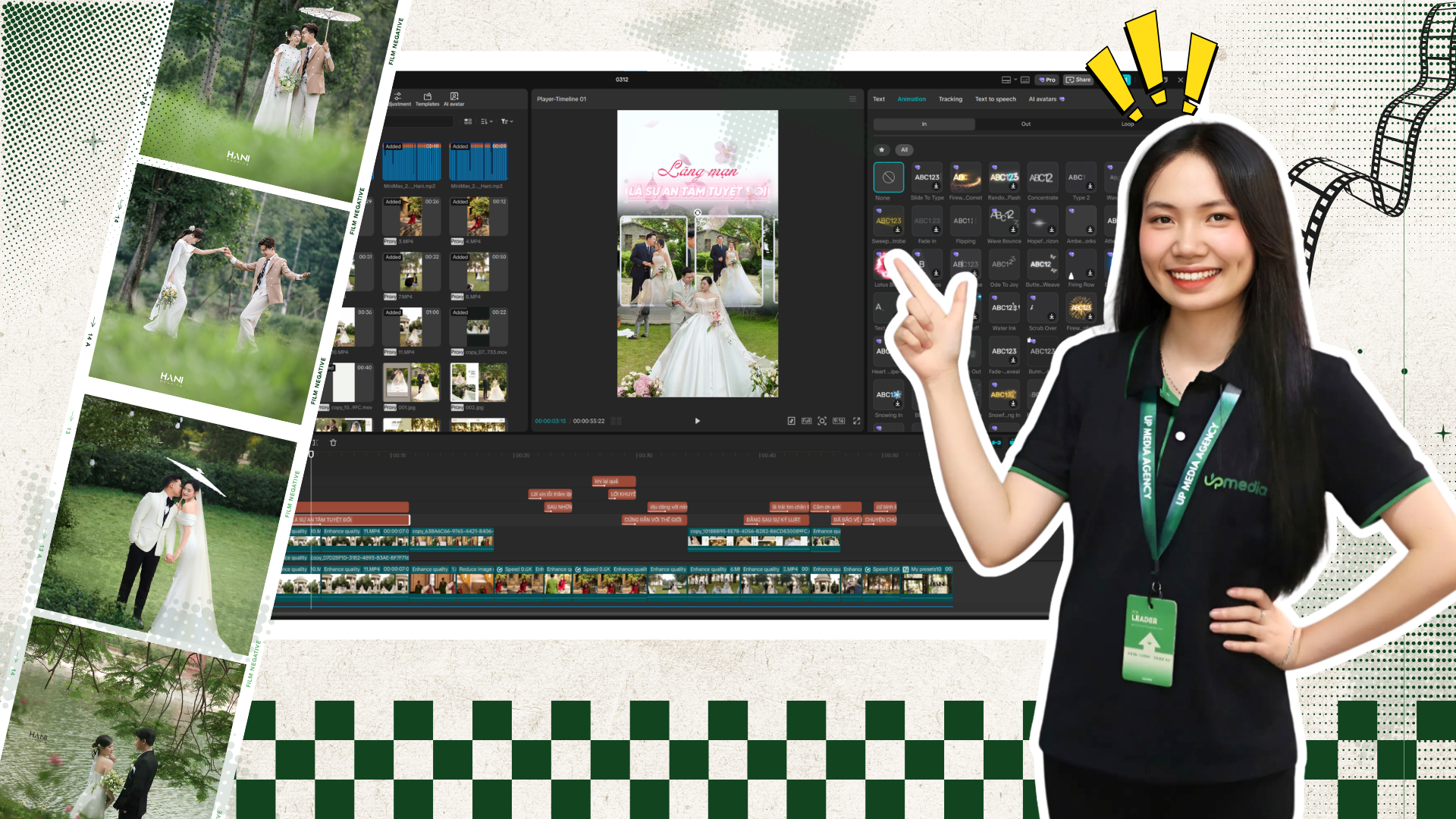Screen dimensions: 1456x819
Task: Apply the Firework Comet animation
Action: tap(965, 178)
